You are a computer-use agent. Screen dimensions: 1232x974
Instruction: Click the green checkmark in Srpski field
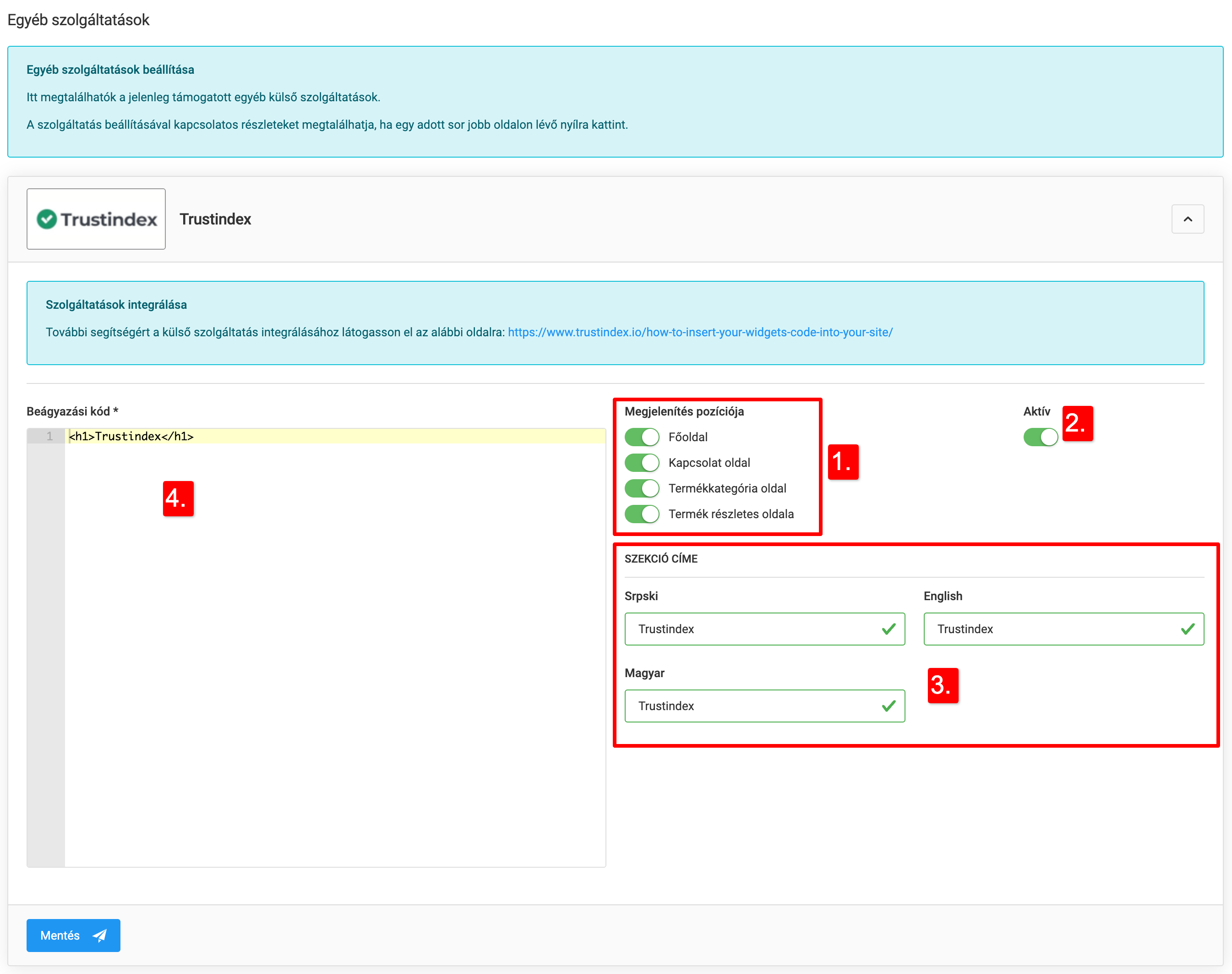(888, 629)
